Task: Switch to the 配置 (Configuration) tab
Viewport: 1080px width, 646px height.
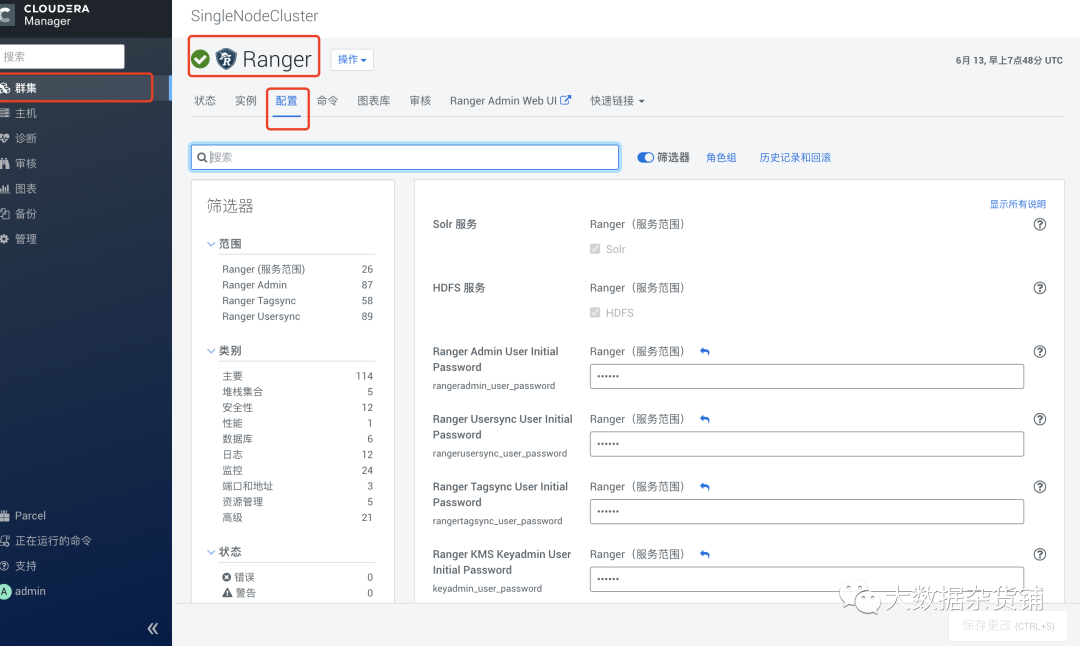Action: pyautogui.click(x=287, y=101)
